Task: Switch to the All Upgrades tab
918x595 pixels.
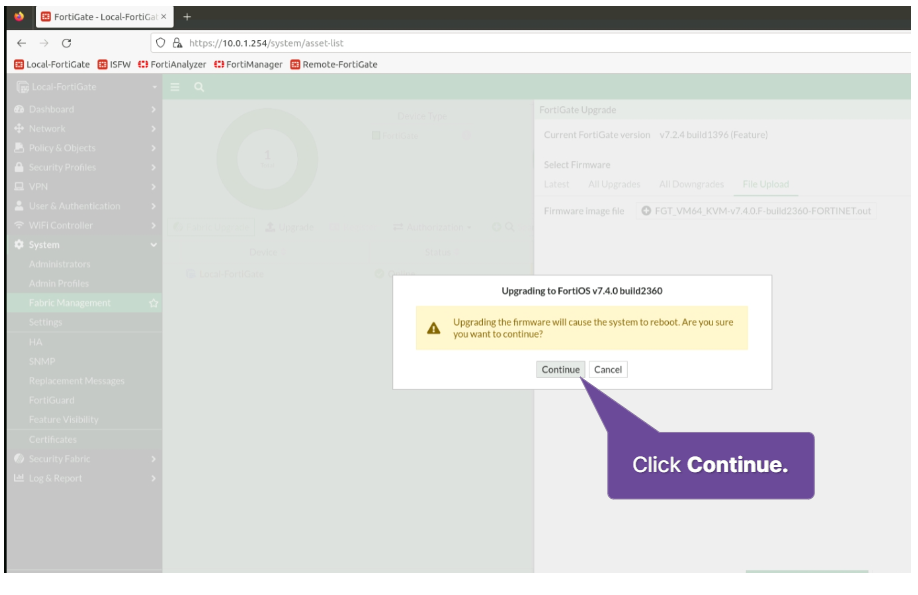Action: click(614, 184)
